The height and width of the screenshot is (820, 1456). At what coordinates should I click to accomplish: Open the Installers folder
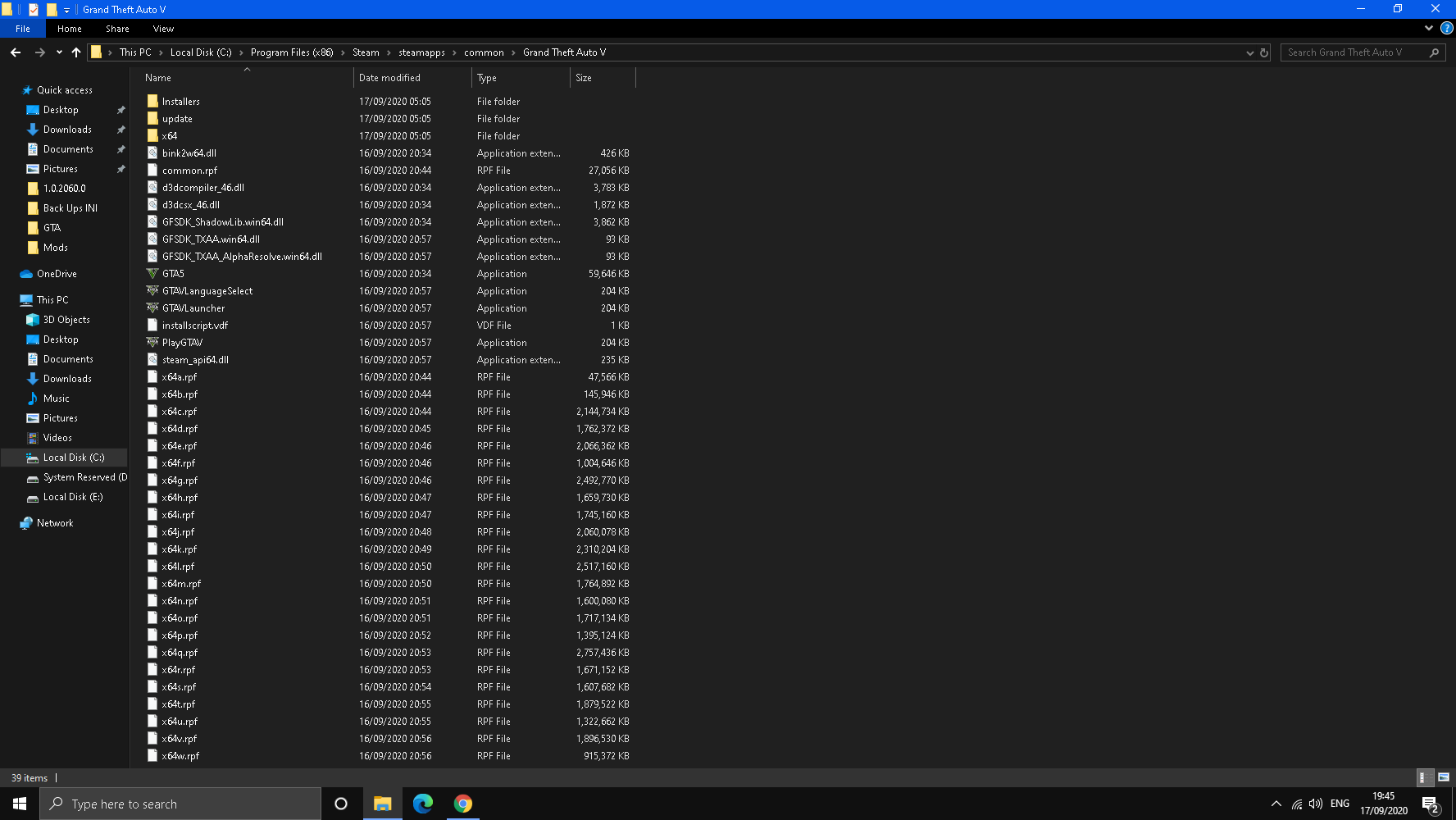[x=180, y=102]
